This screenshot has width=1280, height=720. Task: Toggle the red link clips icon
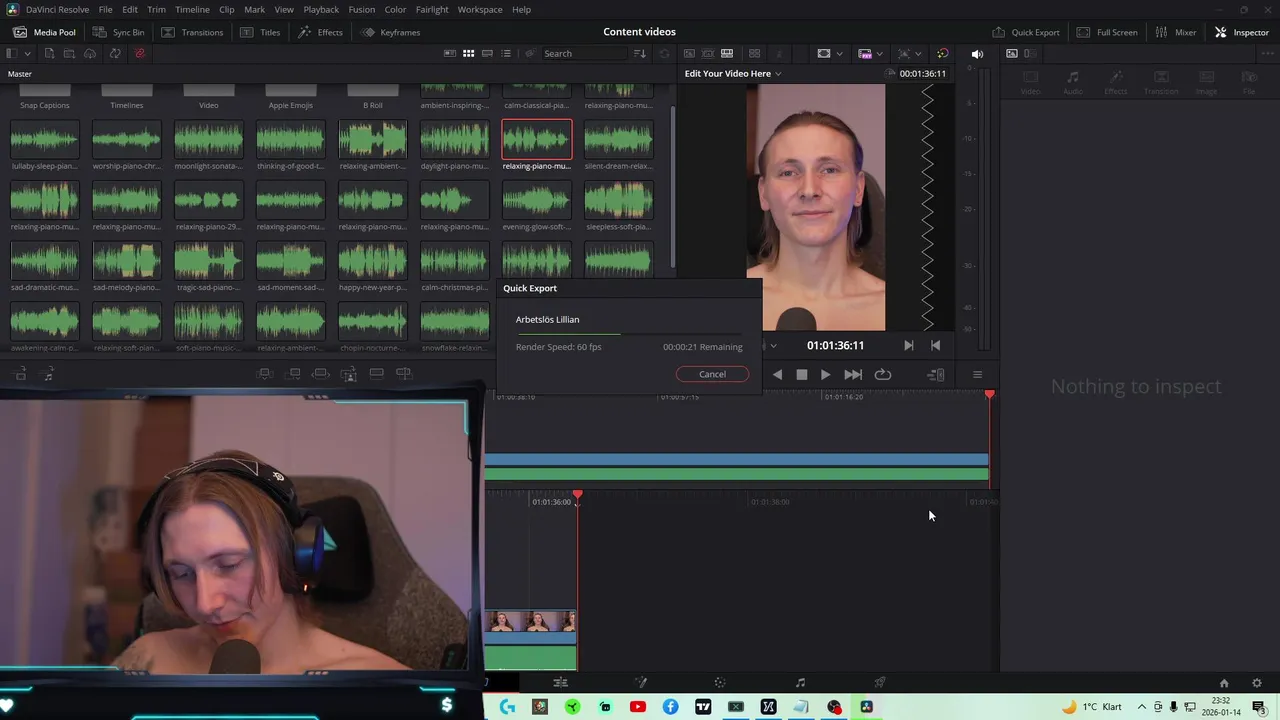pyautogui.click(x=139, y=53)
